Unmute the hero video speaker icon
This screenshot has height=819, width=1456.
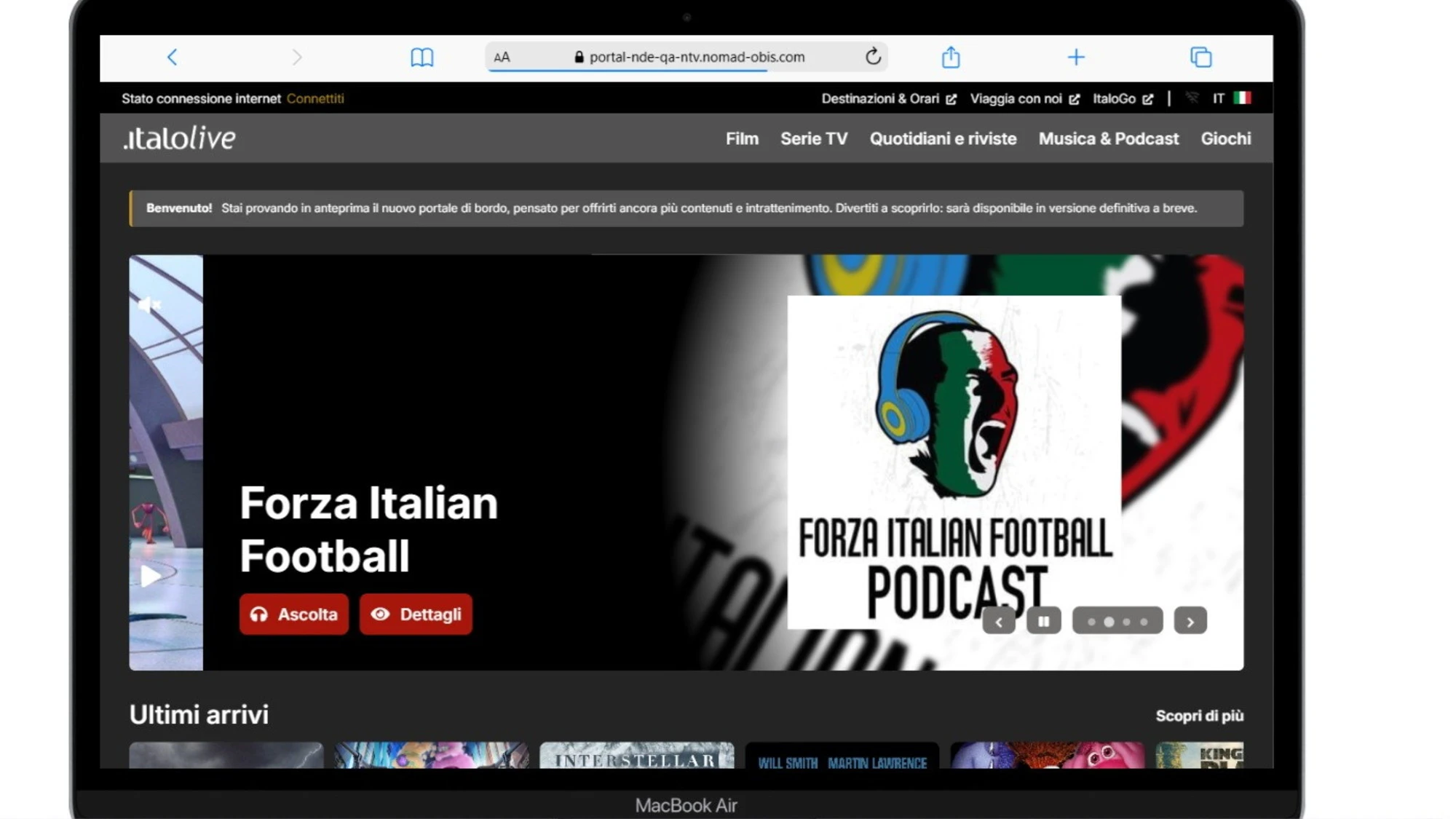[x=149, y=305]
